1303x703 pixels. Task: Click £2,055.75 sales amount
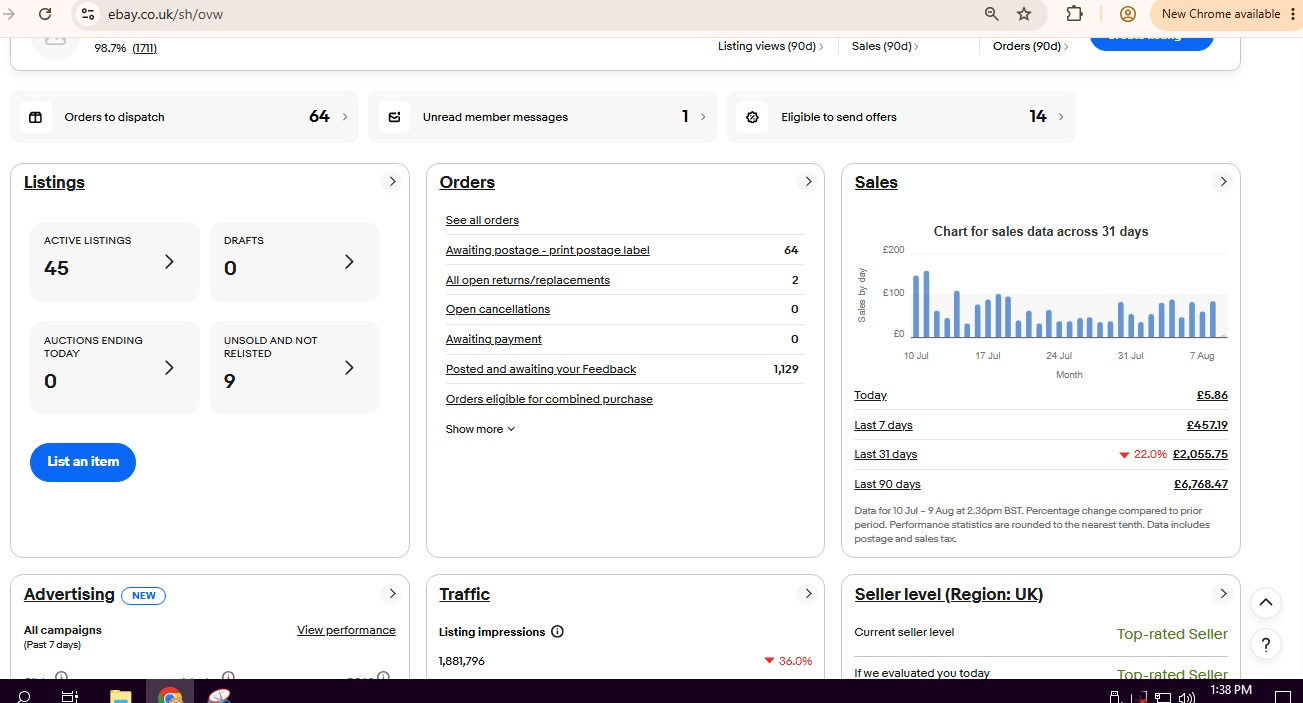[x=1200, y=454]
